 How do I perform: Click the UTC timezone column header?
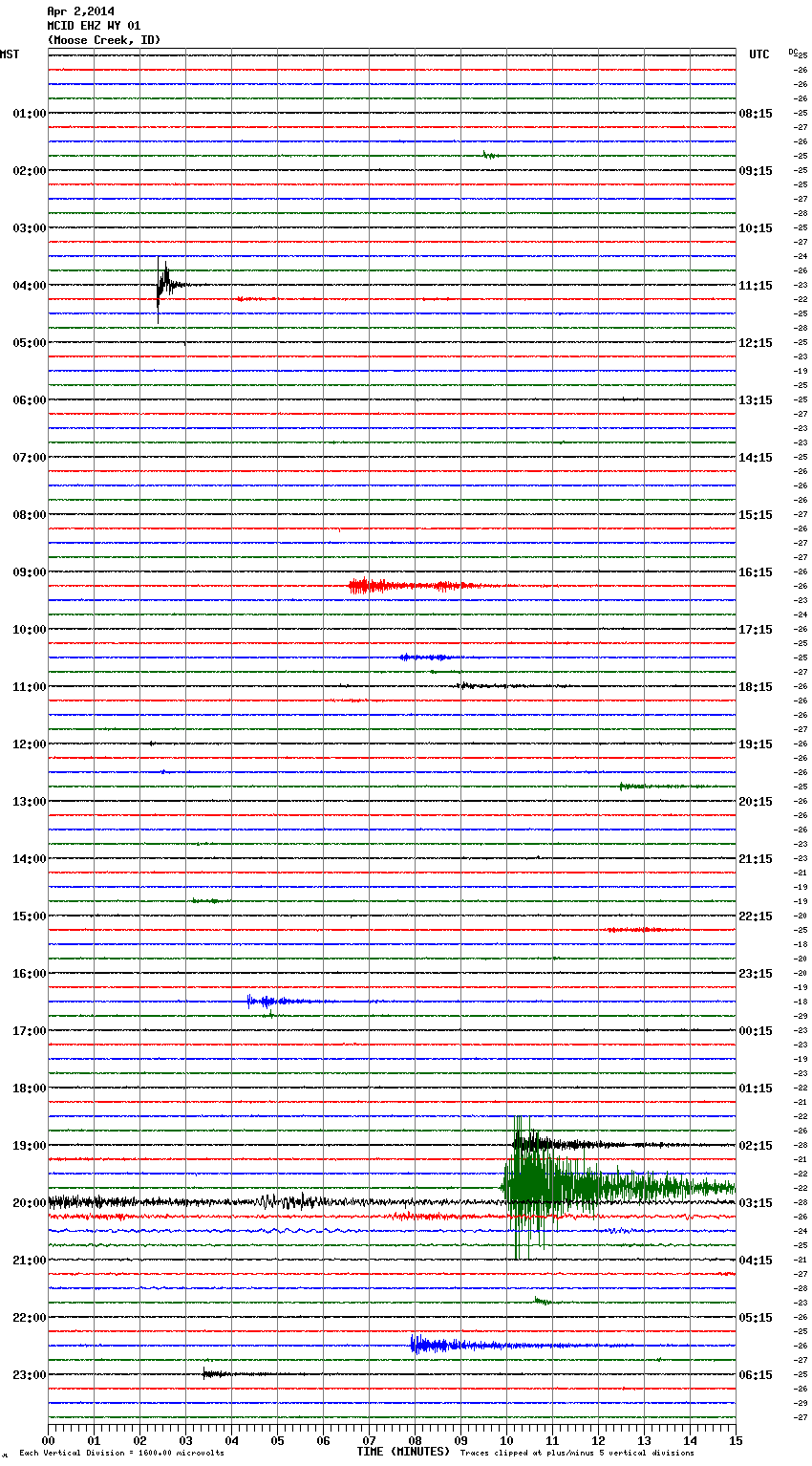tap(759, 54)
